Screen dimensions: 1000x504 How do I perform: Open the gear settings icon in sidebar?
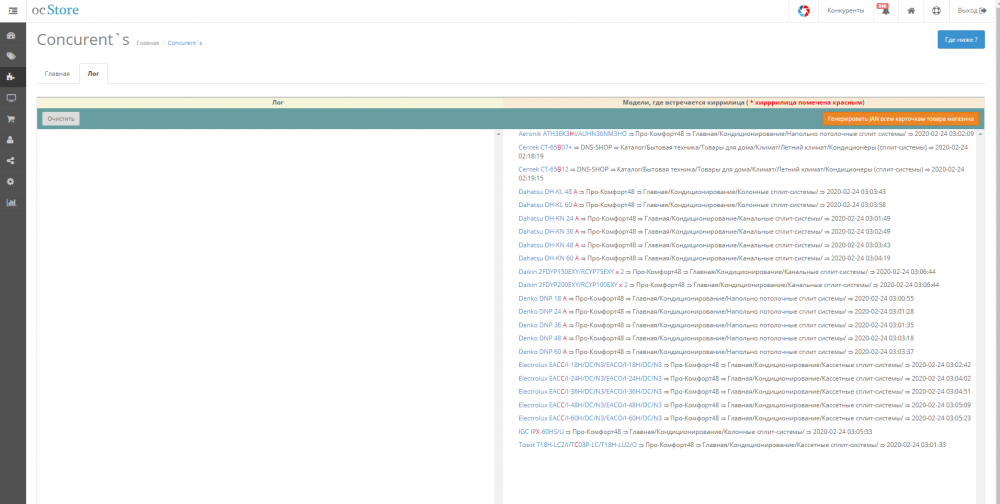(11, 182)
